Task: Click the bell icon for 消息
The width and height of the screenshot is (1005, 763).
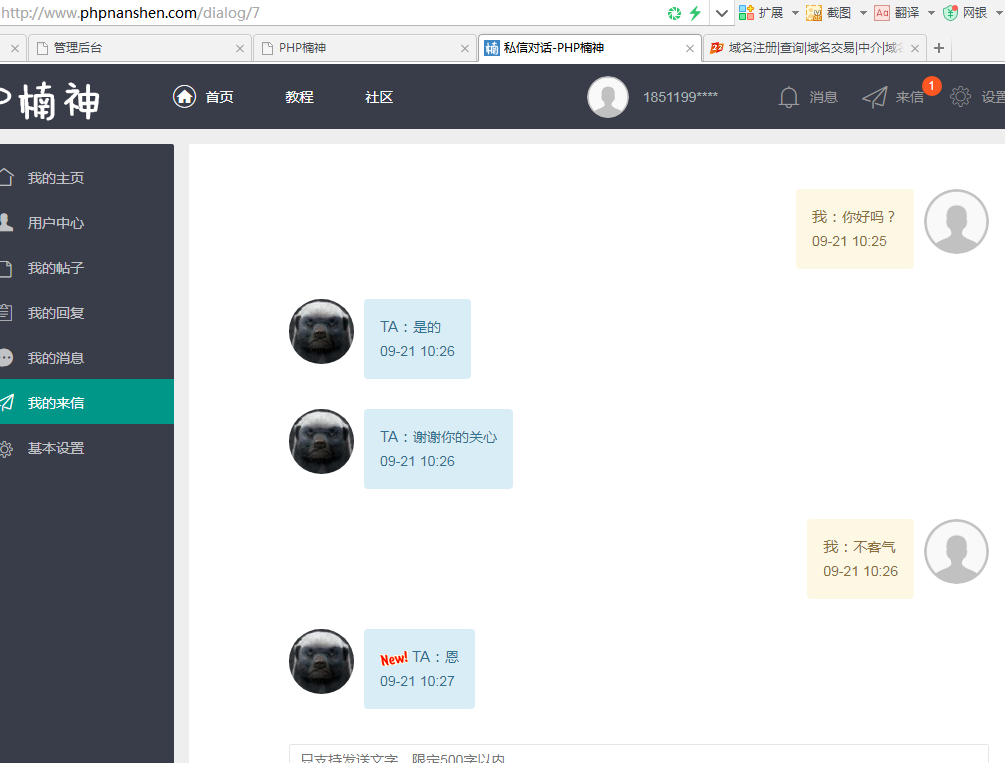Action: (788, 97)
